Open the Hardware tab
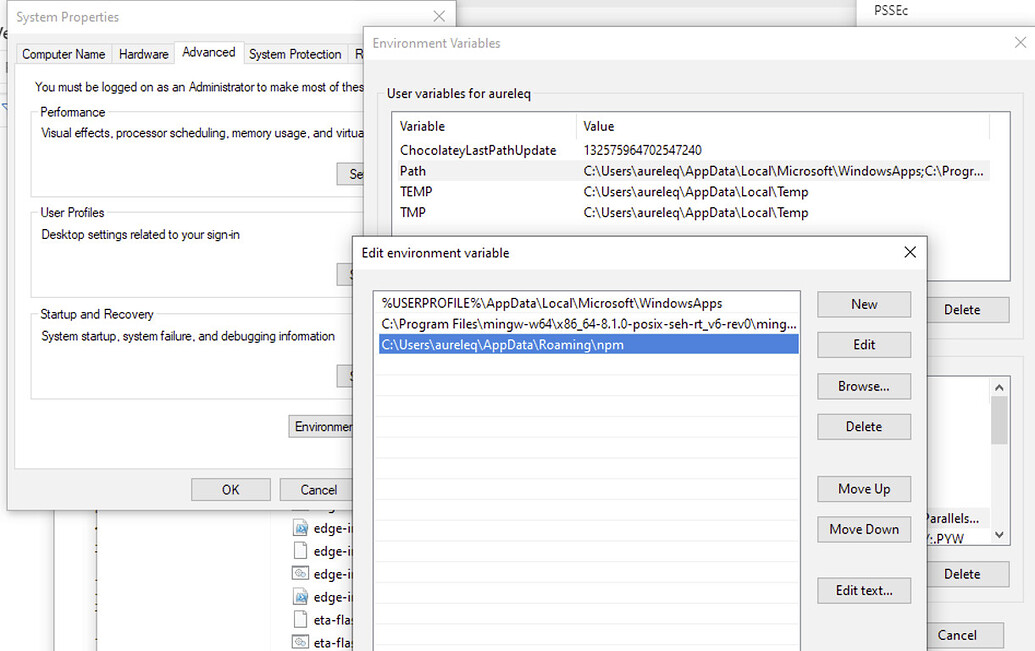Image resolution: width=1035 pixels, height=651 pixels. click(143, 53)
